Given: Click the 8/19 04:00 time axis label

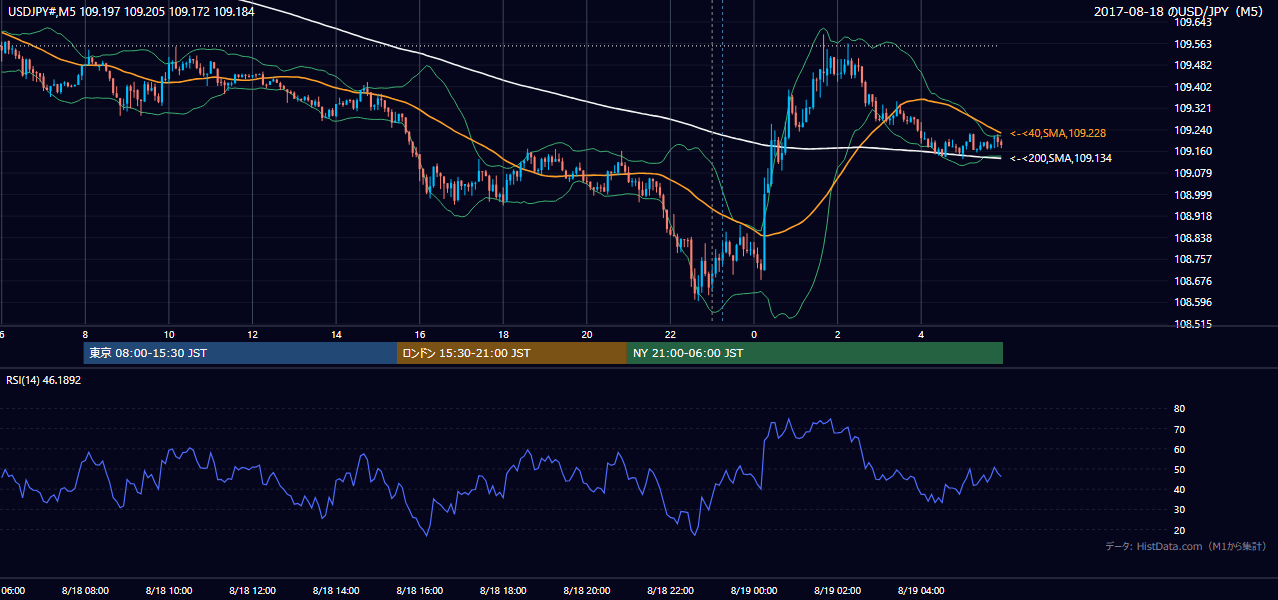Looking at the screenshot, I should pos(921,590).
